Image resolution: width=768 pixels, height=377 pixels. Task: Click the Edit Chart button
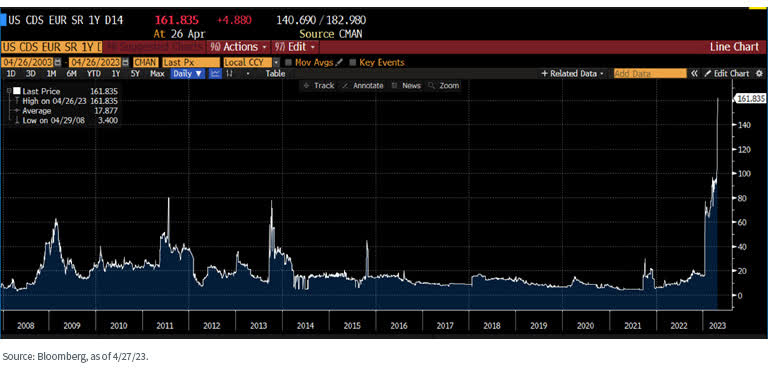click(727, 73)
